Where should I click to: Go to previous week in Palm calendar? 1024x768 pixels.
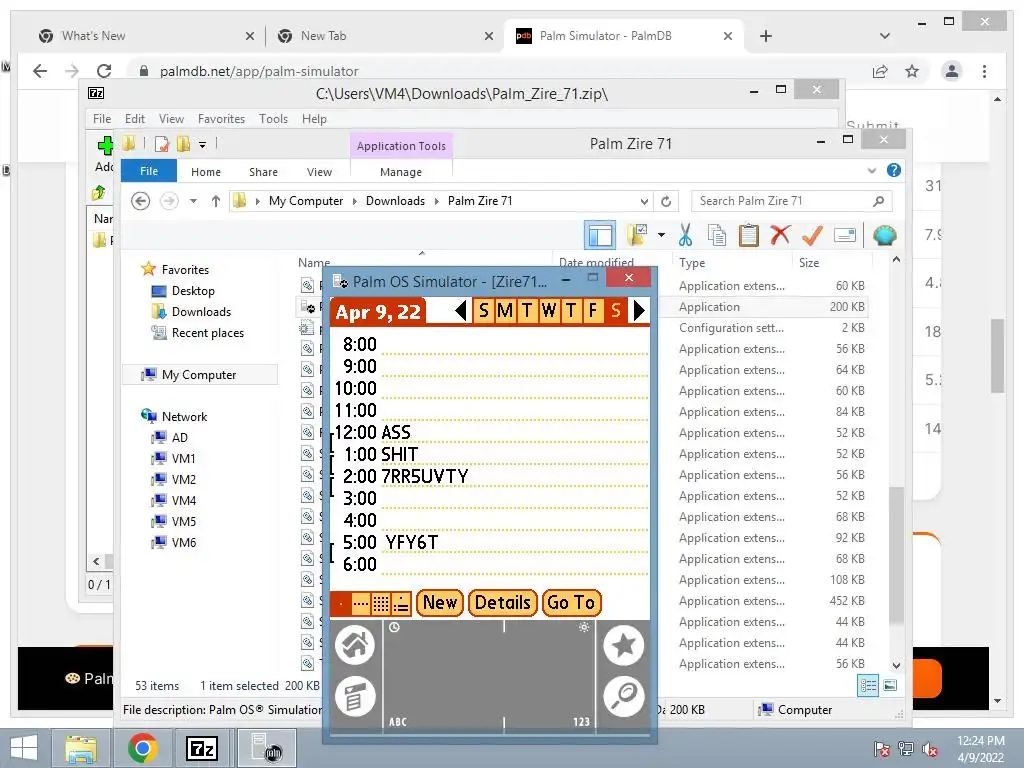pyautogui.click(x=461, y=310)
